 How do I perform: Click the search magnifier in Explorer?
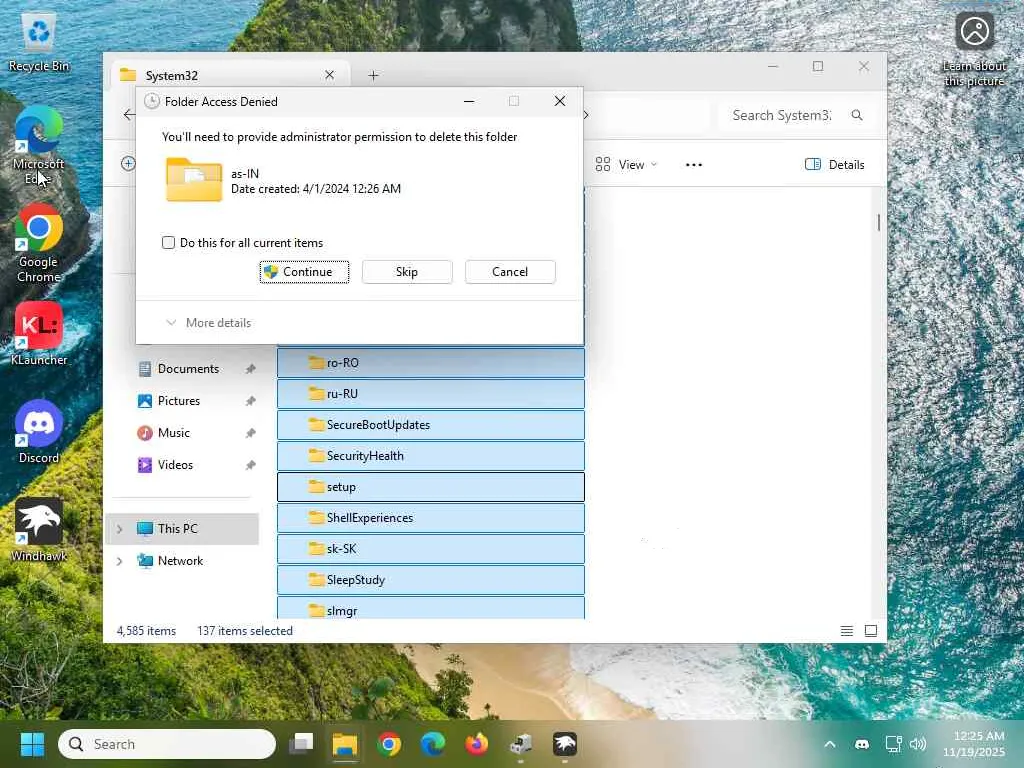[857, 115]
